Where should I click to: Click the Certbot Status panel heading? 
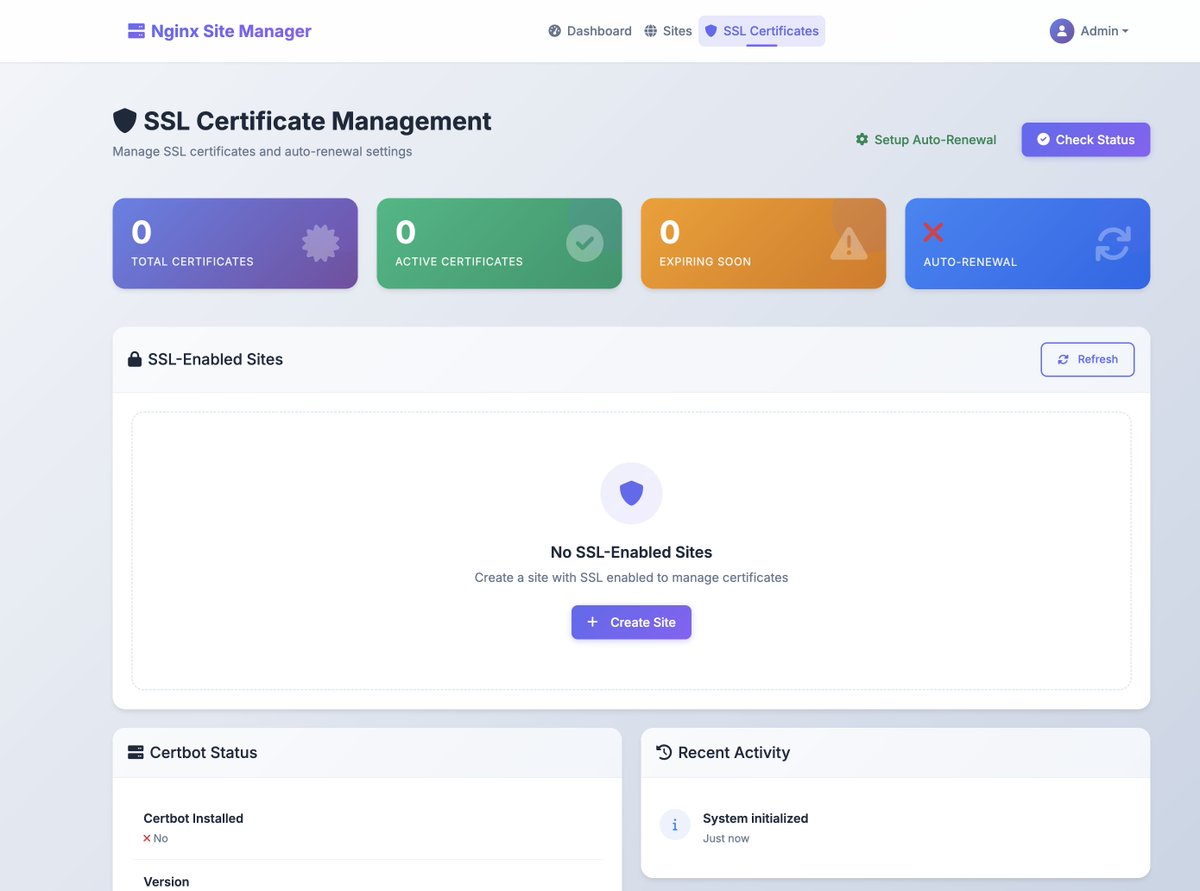203,752
